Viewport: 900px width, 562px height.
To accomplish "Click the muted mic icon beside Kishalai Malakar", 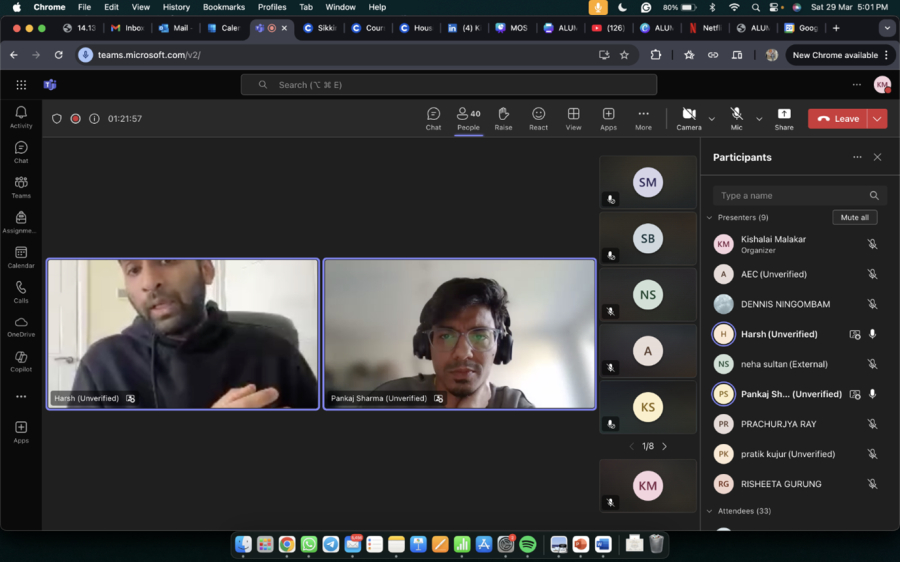I will point(872,244).
